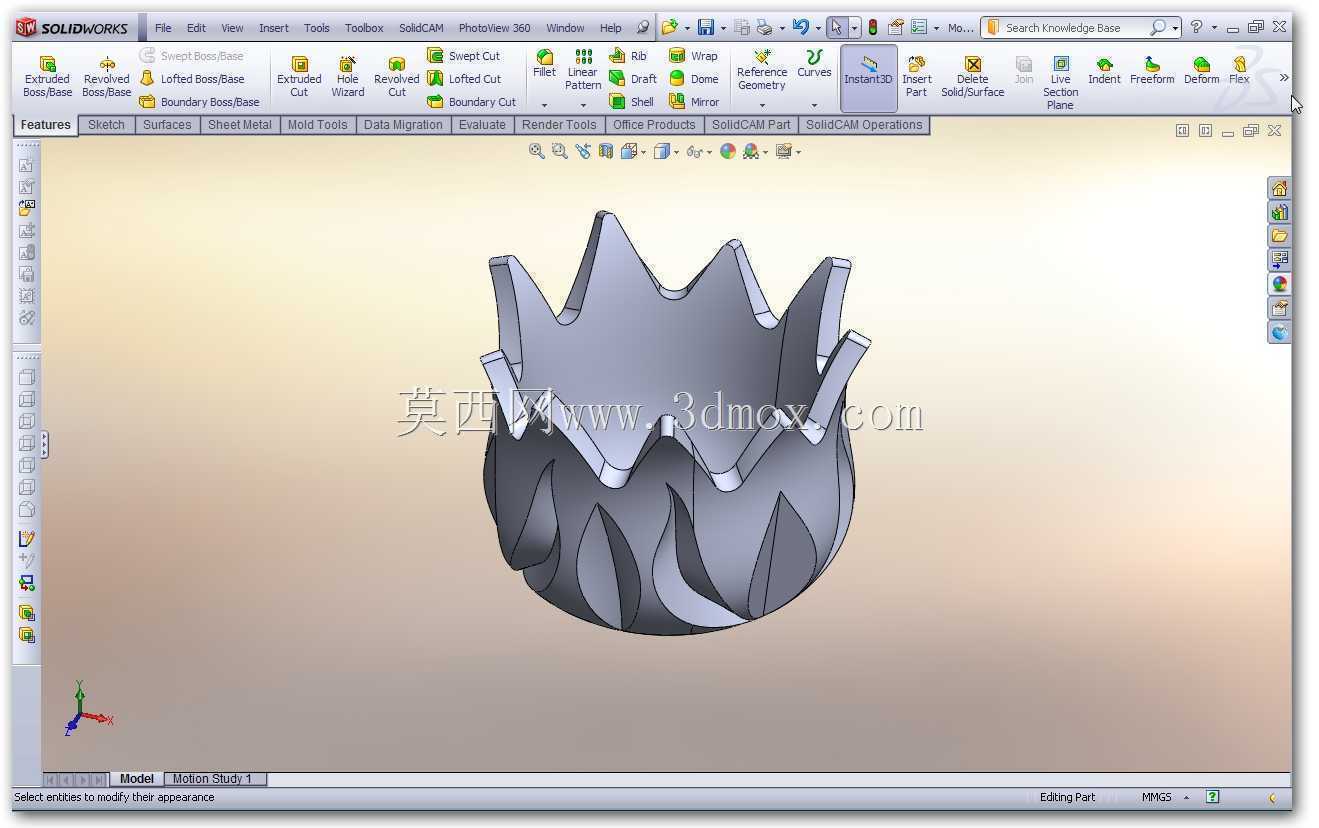
Task: Activate Live Section Plane
Action: click(1060, 83)
